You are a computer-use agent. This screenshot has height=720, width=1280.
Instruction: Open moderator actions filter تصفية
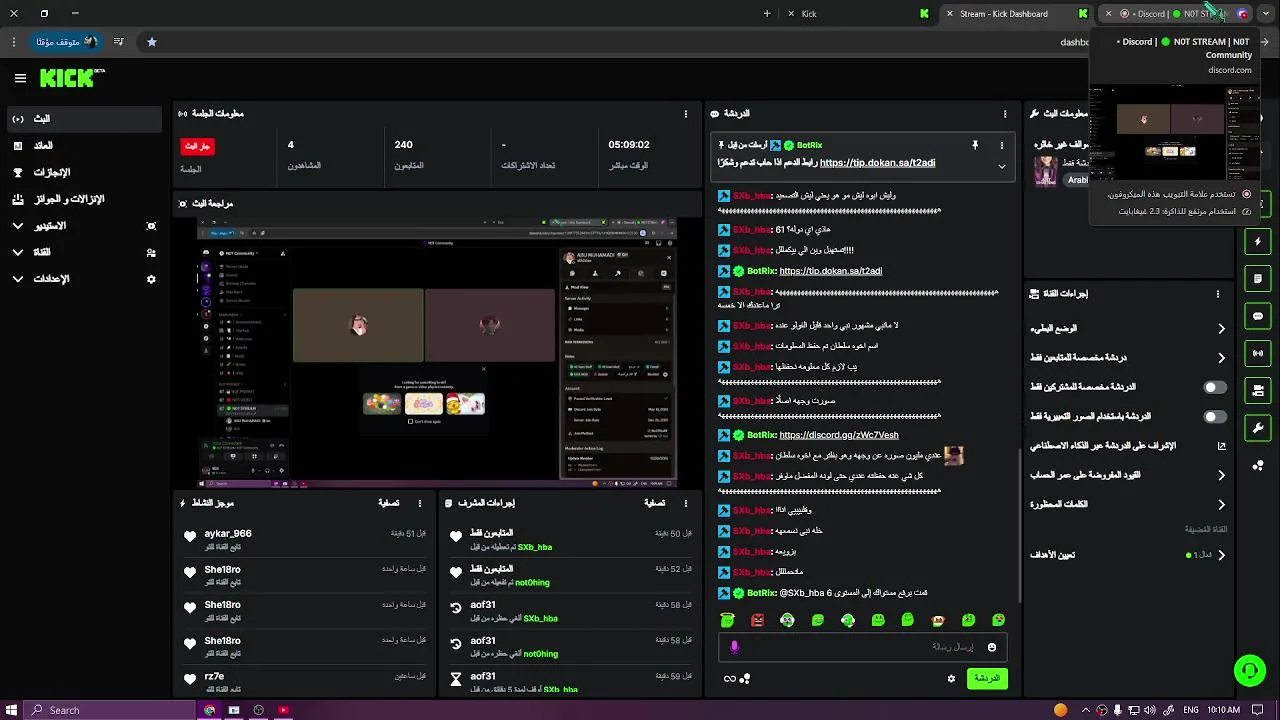pyautogui.click(x=655, y=503)
